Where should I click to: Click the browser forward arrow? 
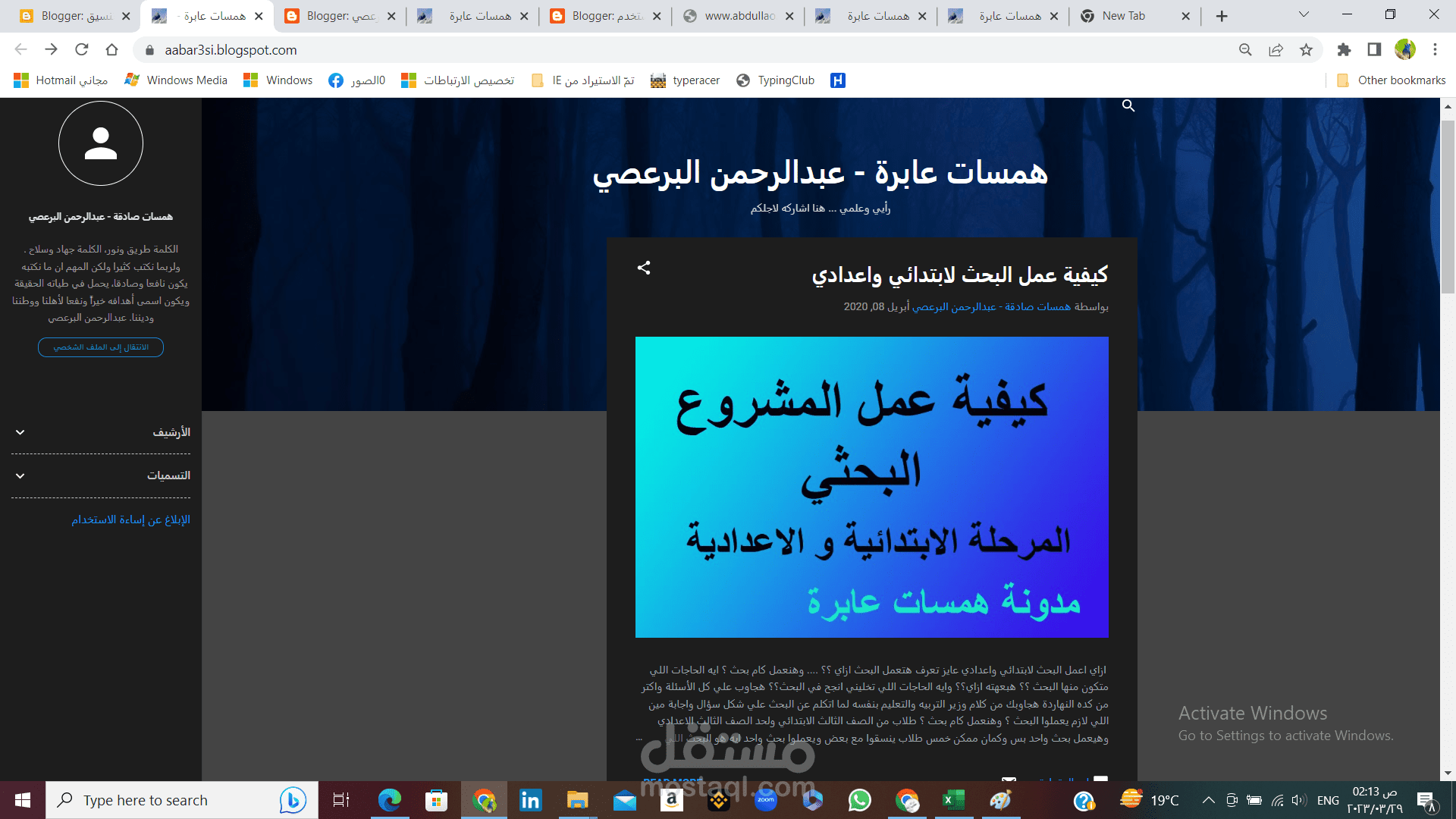(51, 49)
